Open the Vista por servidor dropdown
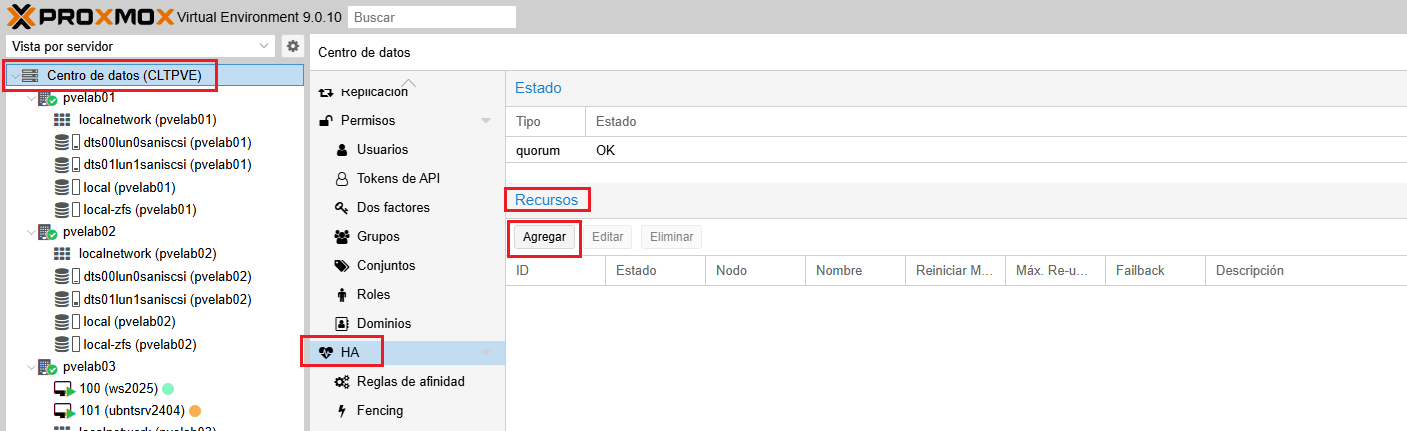Image resolution: width=1407 pixels, height=431 pixels. coord(264,46)
